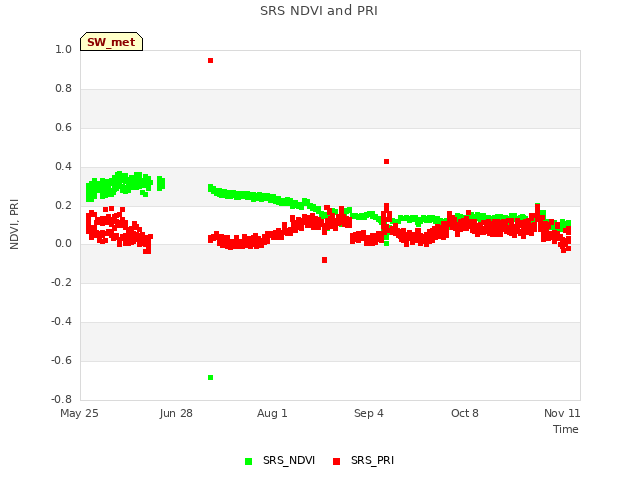Click the 0.2 y-axis tick label
Screen dimensions: 640x480
coord(63,205)
